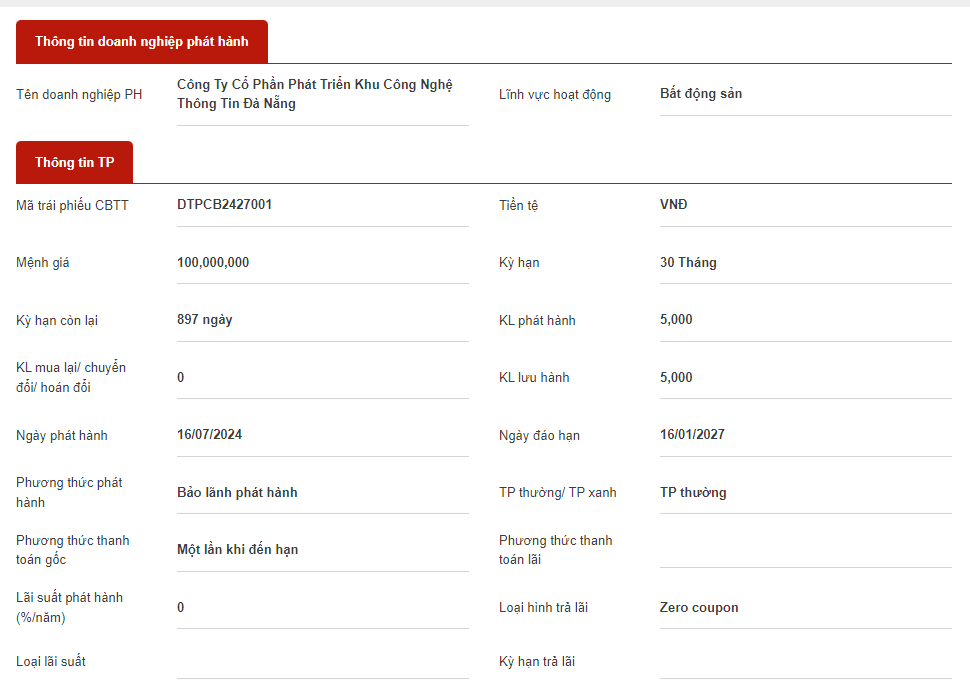The image size is (970, 681).
Task: Click the Một lần khi đến hạn value
Action: [238, 550]
